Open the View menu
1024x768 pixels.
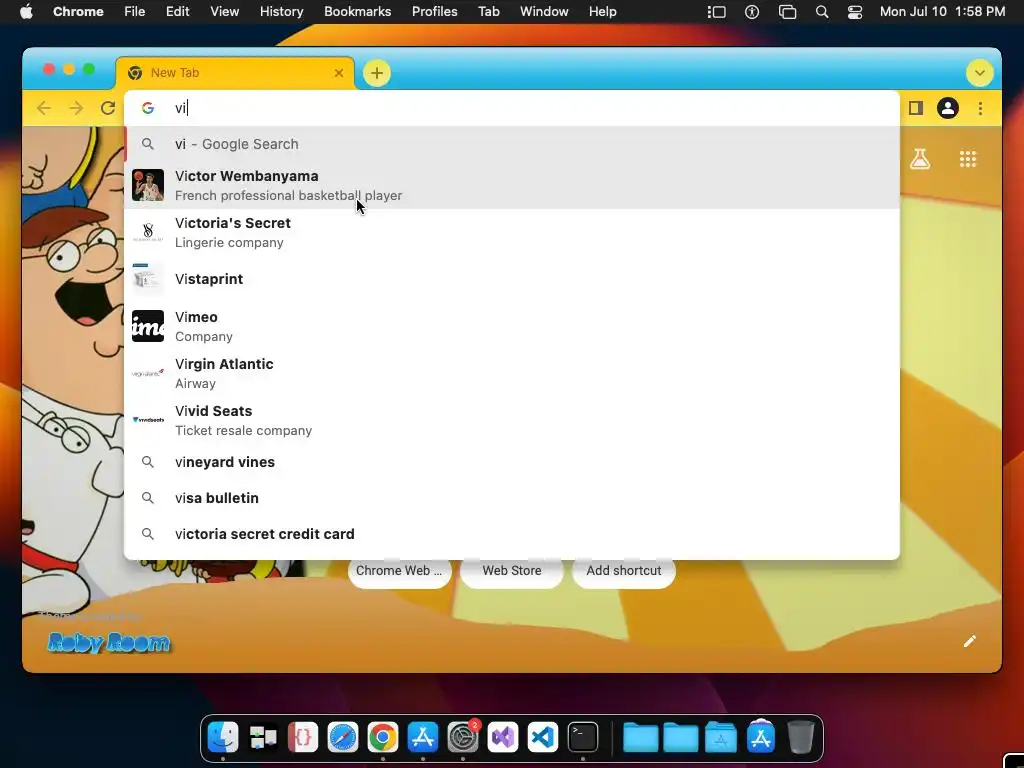[225, 12]
